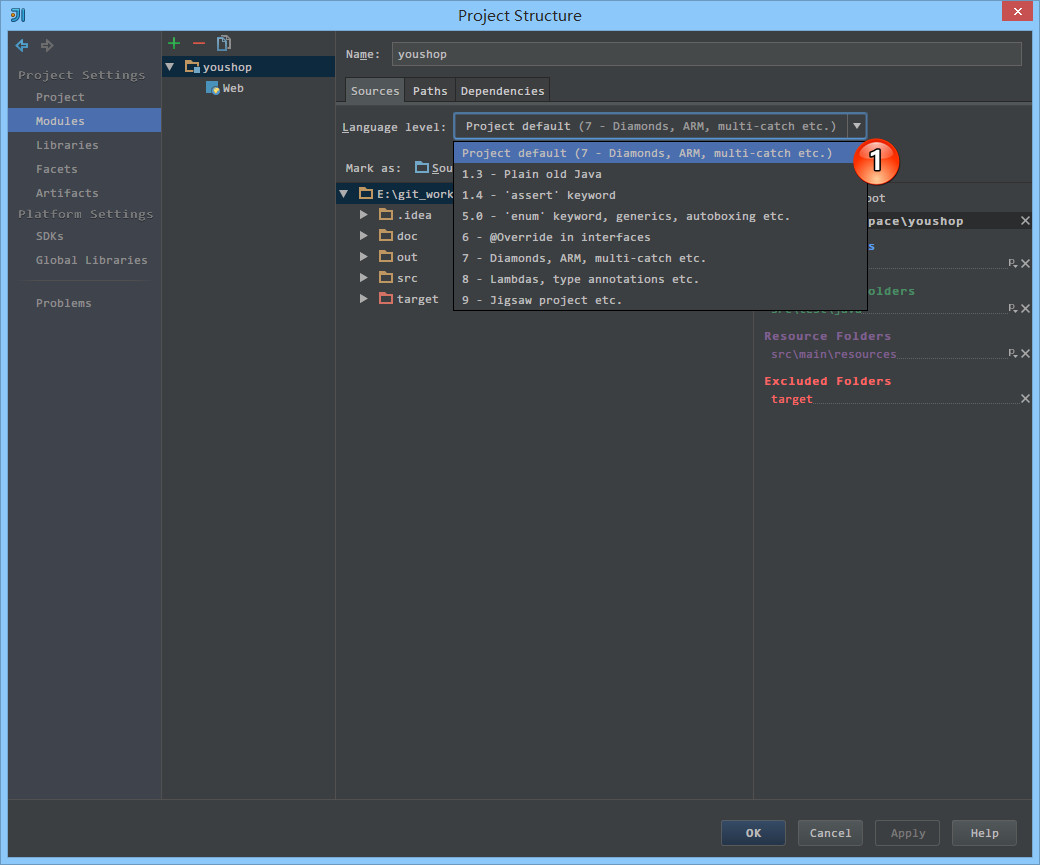Collapse the youshop module tree node
The height and width of the screenshot is (865, 1040).
(170, 67)
